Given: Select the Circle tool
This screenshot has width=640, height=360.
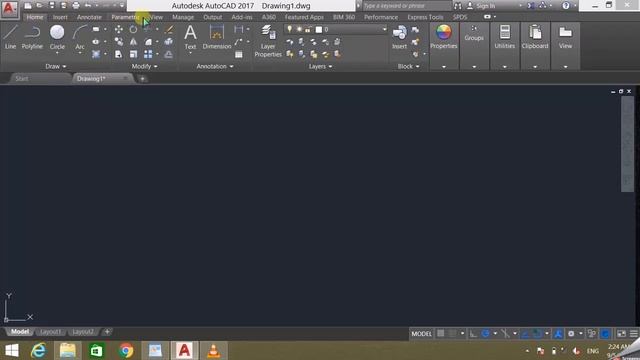Looking at the screenshot, I should tap(57, 37).
